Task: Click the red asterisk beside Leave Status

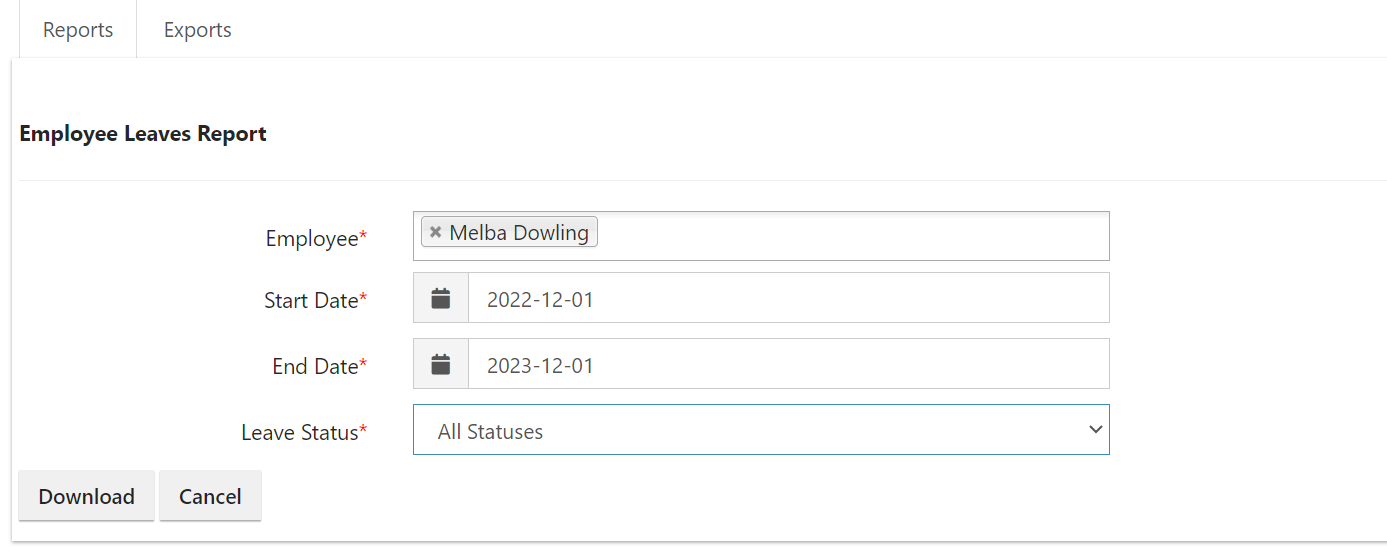Action: 364,430
